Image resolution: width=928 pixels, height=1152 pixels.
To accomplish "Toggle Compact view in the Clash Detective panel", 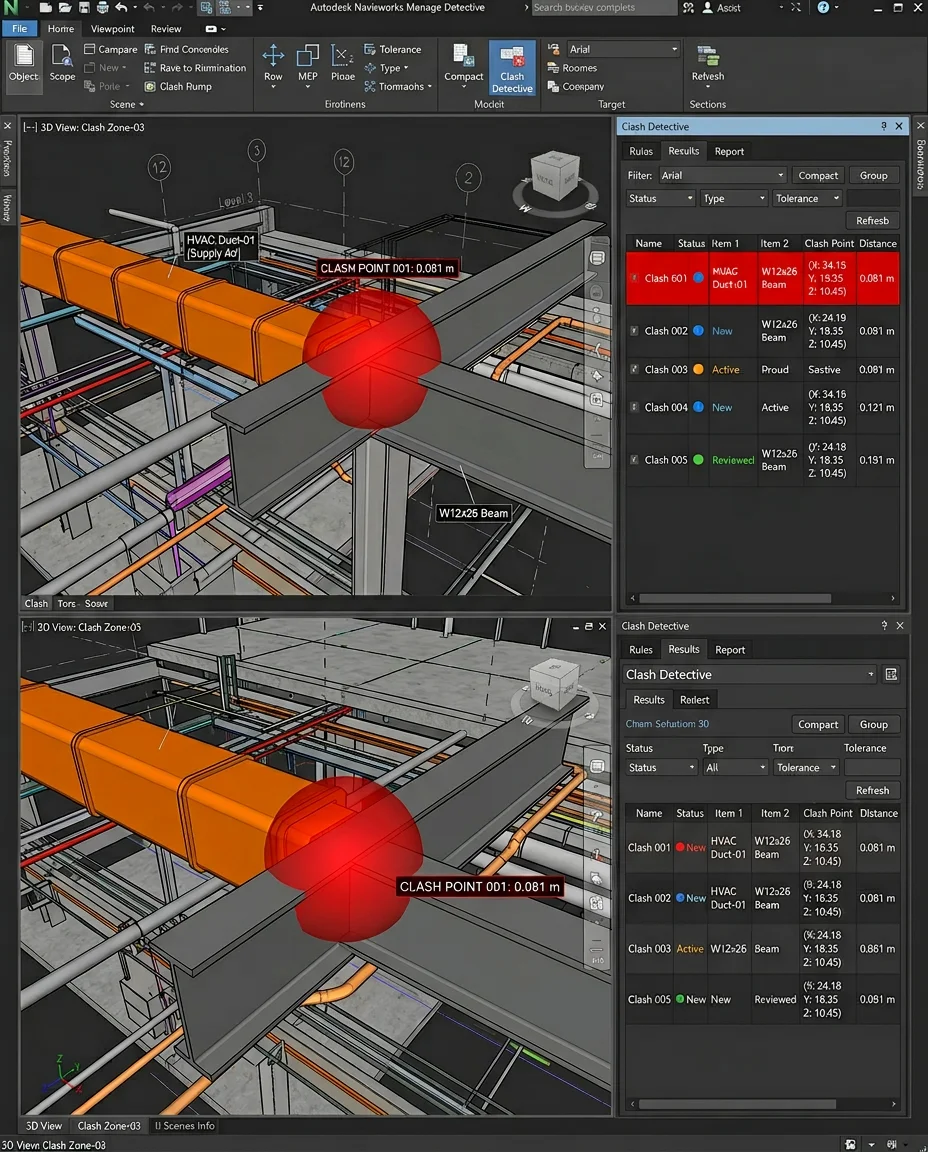I will coord(817,175).
